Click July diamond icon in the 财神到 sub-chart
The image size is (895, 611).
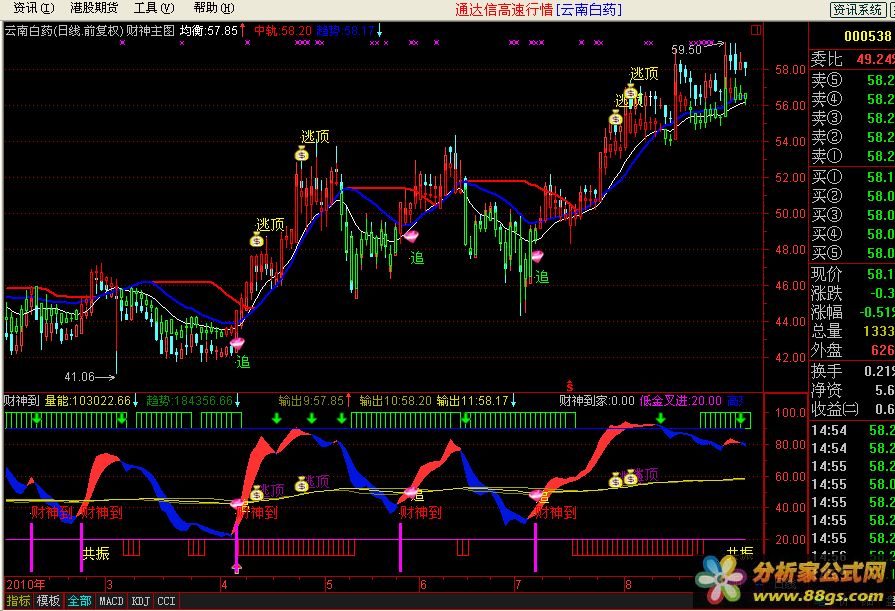535,495
